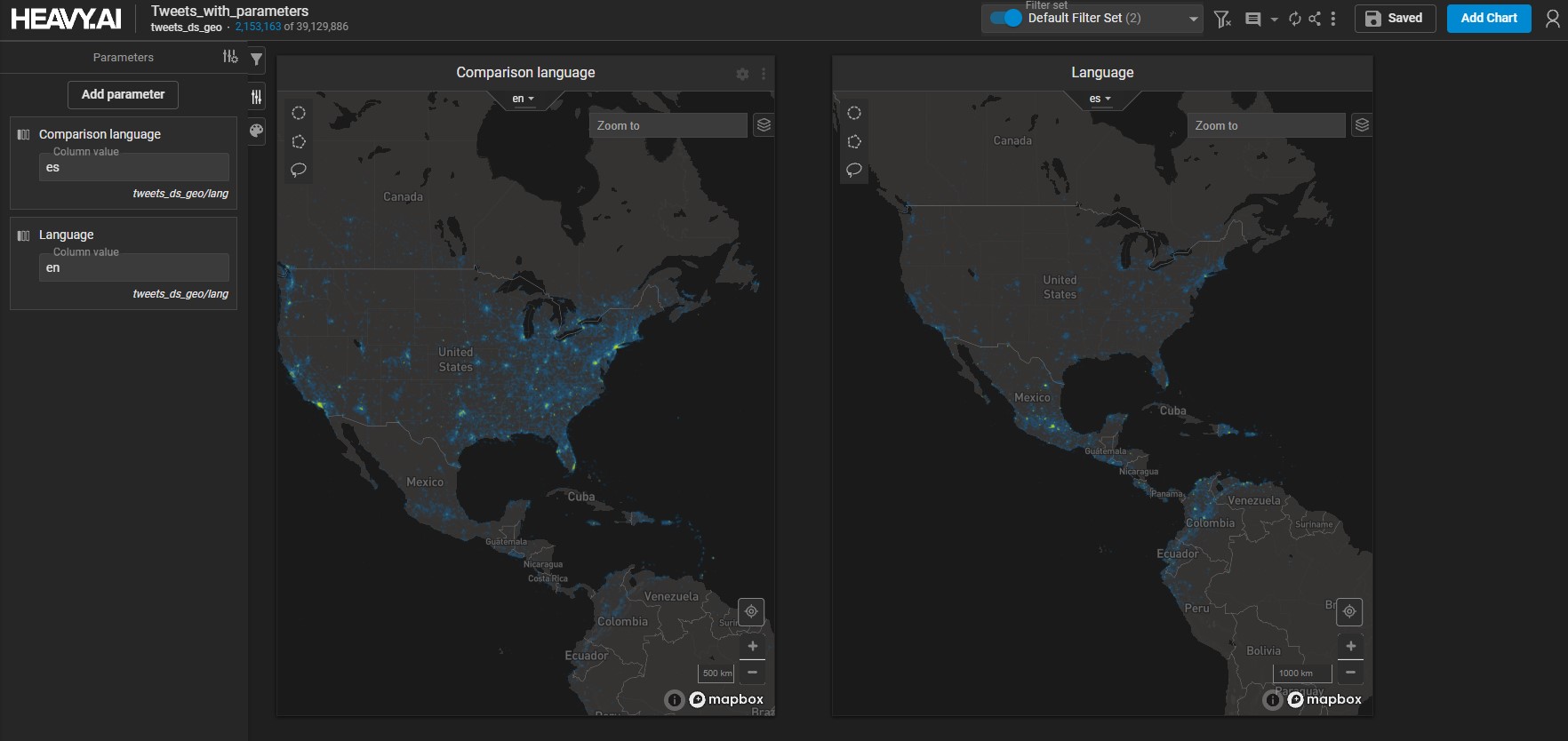
Task: Click the refresh dashboard icon
Action: tap(1294, 19)
